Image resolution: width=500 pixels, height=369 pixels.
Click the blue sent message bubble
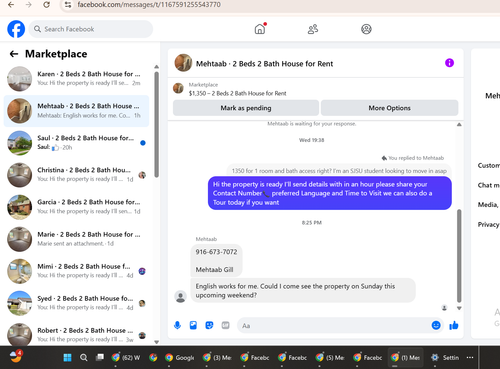330,193
